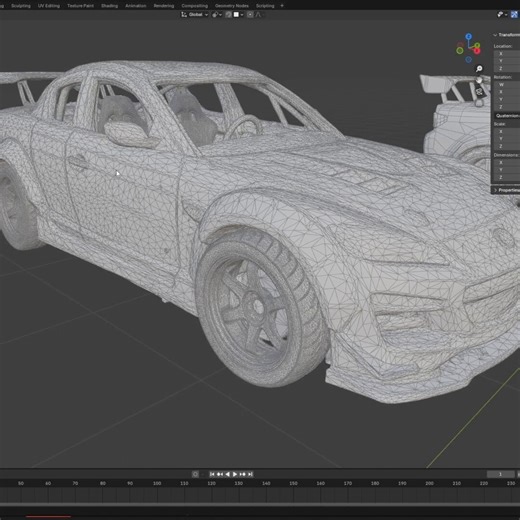The height and width of the screenshot is (520, 520).
Task: Switch to the UV Editing workspace
Action: pos(49,6)
